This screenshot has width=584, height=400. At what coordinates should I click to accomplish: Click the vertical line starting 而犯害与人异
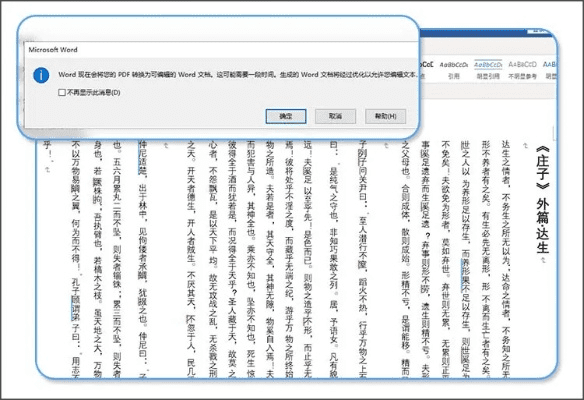(x=251, y=259)
